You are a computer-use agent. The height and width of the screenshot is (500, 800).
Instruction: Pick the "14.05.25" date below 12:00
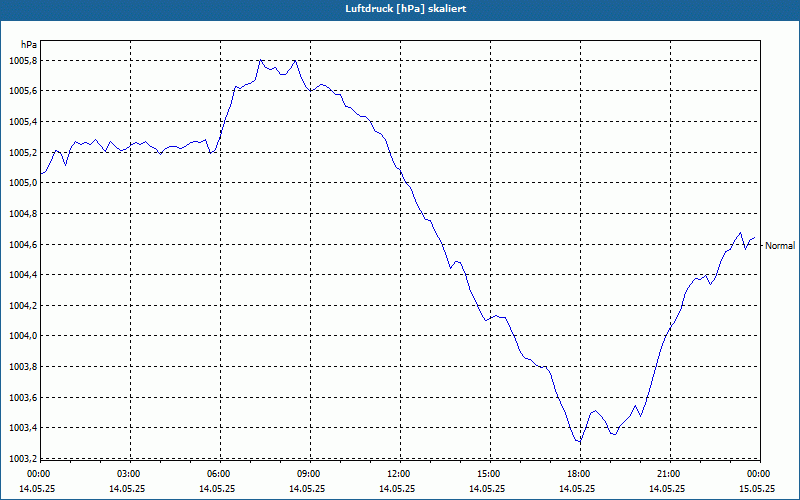click(397, 488)
